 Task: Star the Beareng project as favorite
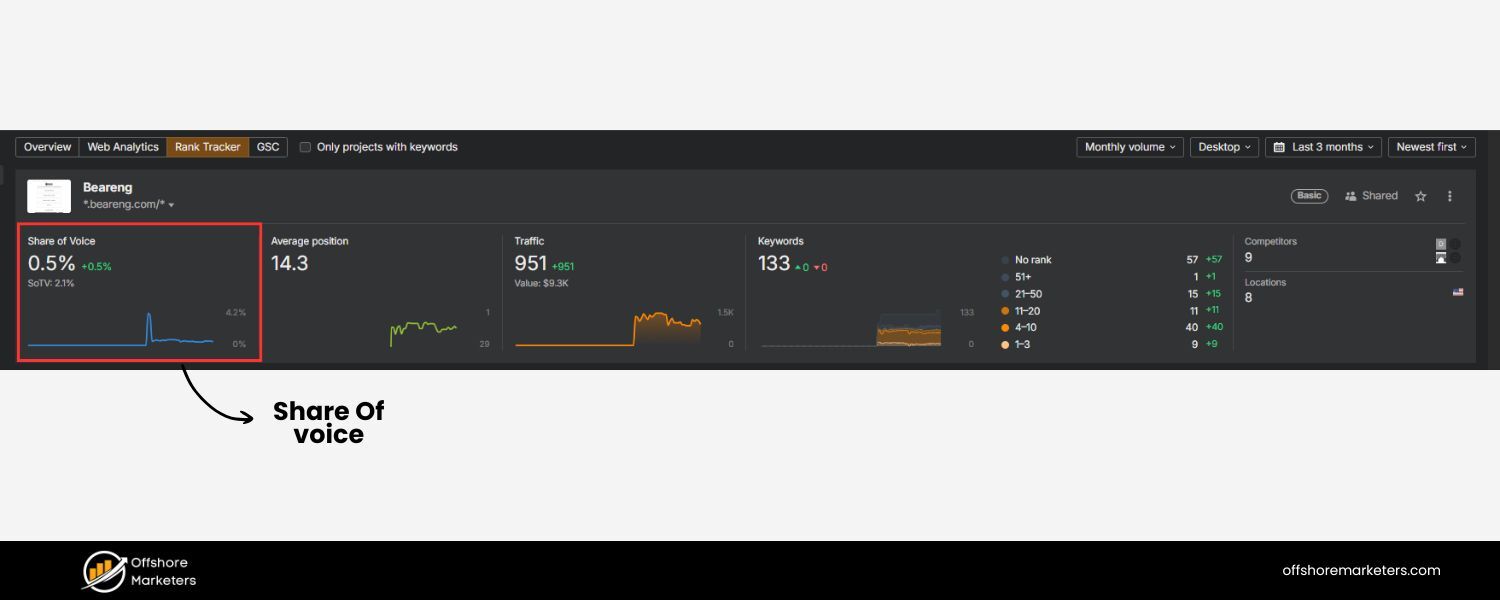click(1420, 196)
